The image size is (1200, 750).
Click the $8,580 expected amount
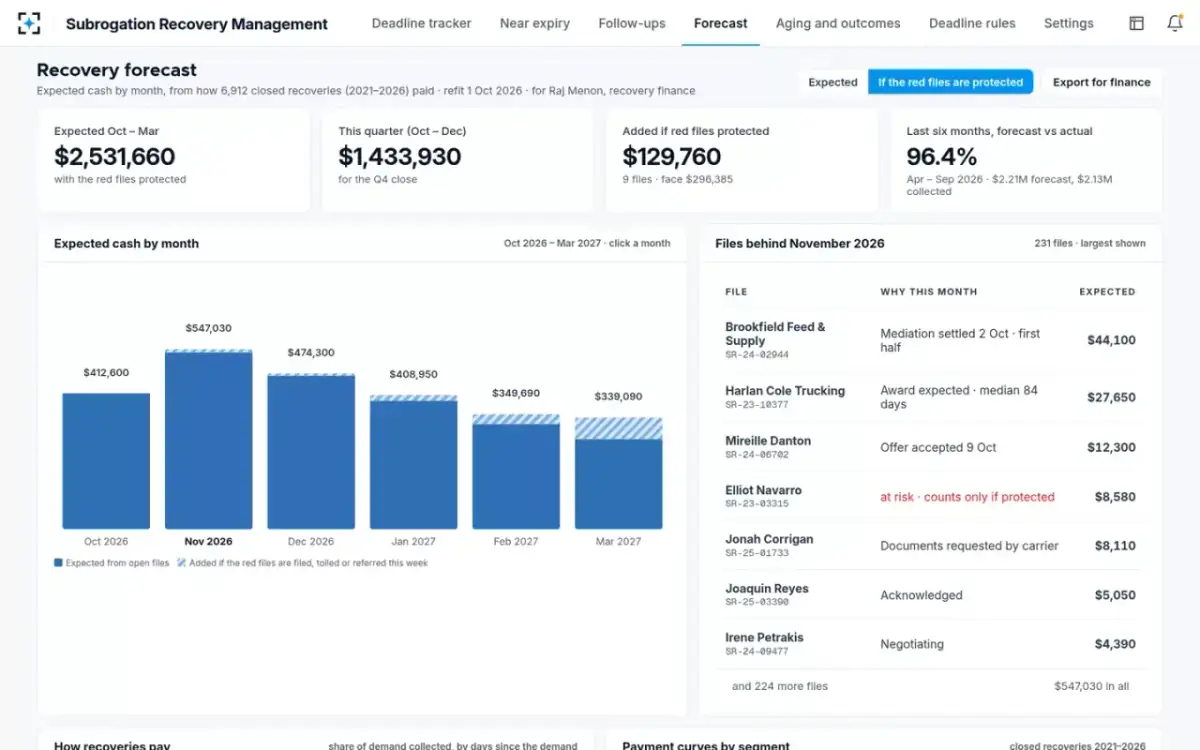point(1115,497)
